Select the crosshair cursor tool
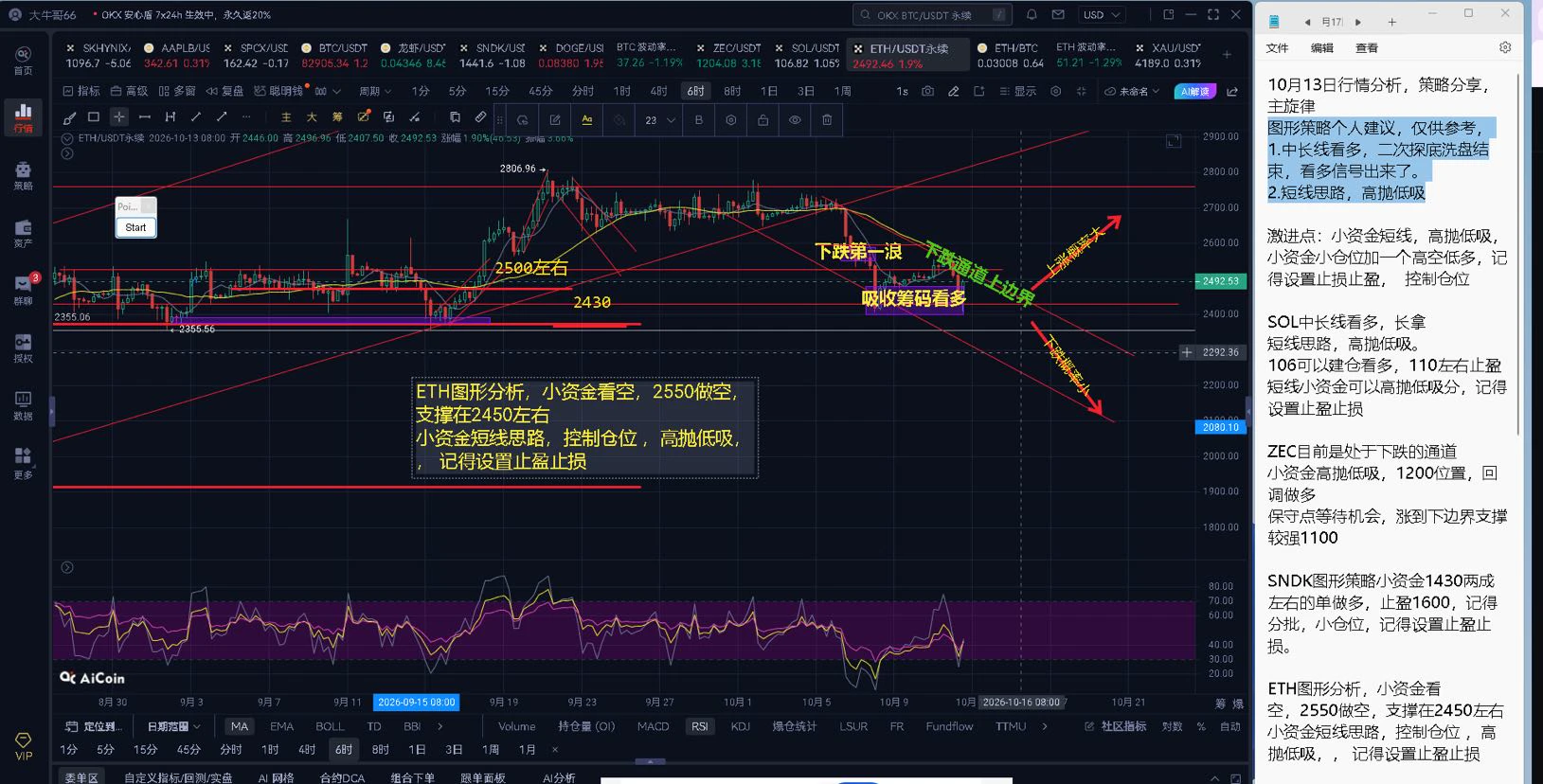The height and width of the screenshot is (784, 1543). (x=118, y=117)
